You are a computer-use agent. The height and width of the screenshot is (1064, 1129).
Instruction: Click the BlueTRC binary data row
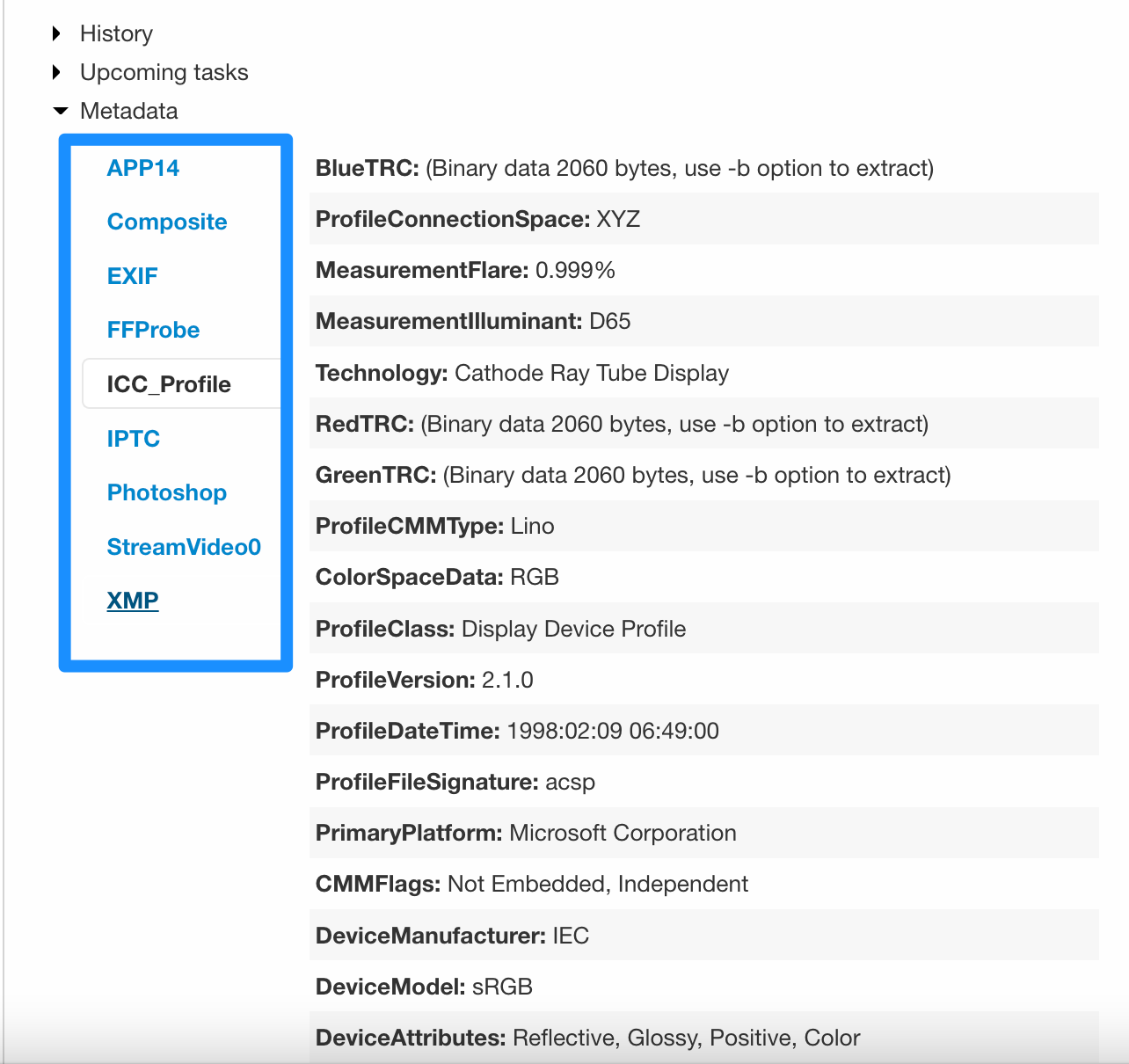click(704, 168)
